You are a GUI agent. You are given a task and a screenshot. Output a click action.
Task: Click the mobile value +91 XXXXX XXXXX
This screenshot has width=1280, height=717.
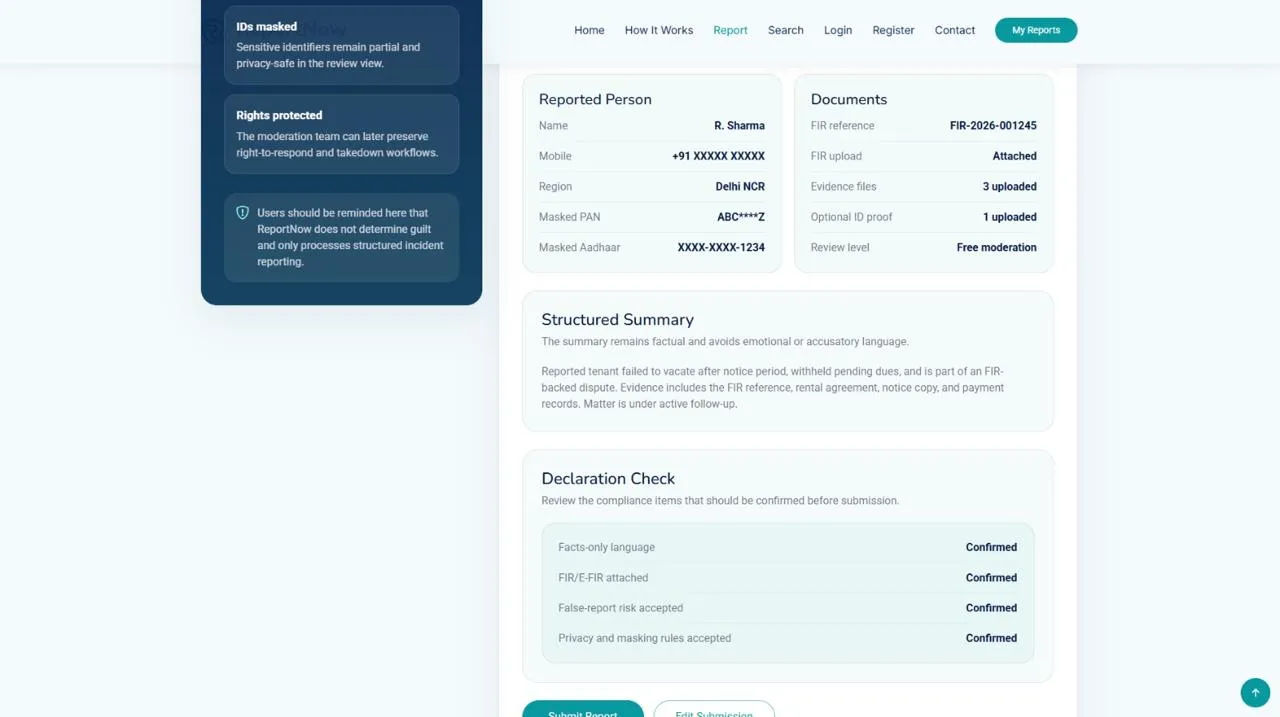click(718, 156)
